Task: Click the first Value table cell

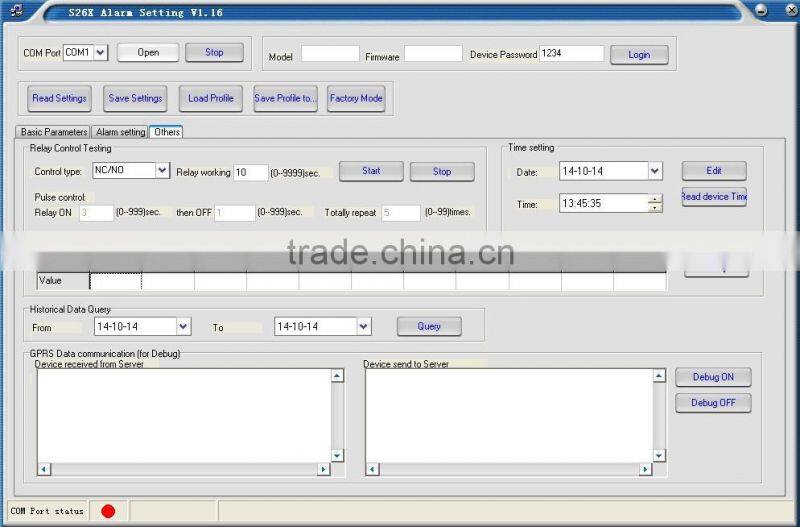Action: point(116,281)
